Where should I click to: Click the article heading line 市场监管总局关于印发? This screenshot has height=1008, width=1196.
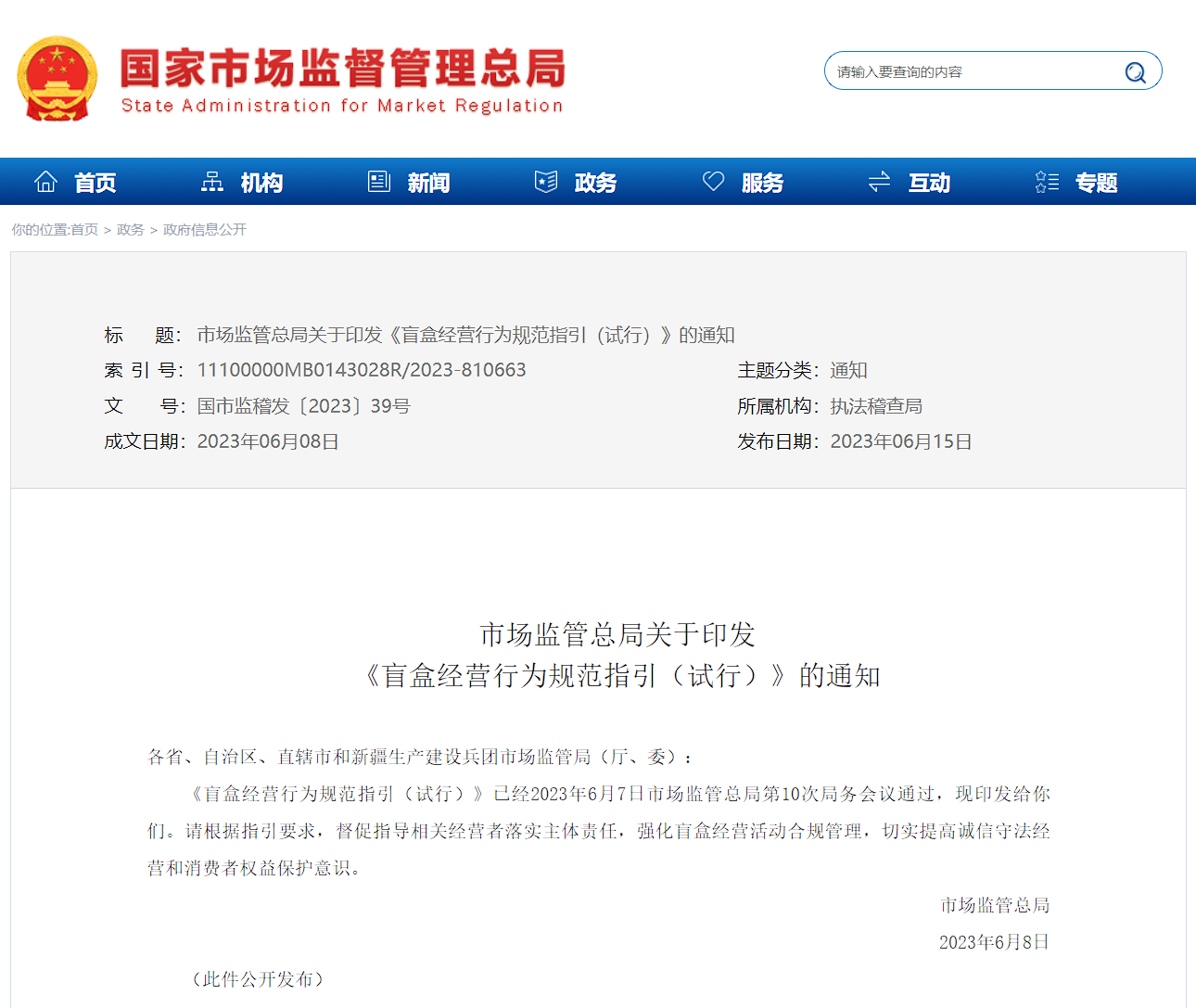(x=617, y=634)
